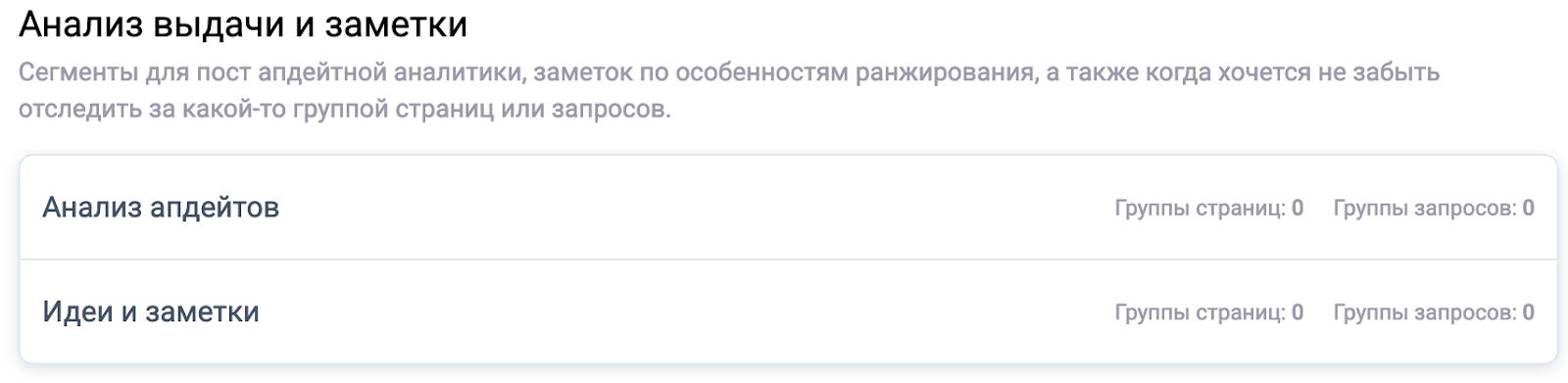Click description line starting "Сегменты для пост апдейтной"
1568x383 pixels.
[x=729, y=72]
